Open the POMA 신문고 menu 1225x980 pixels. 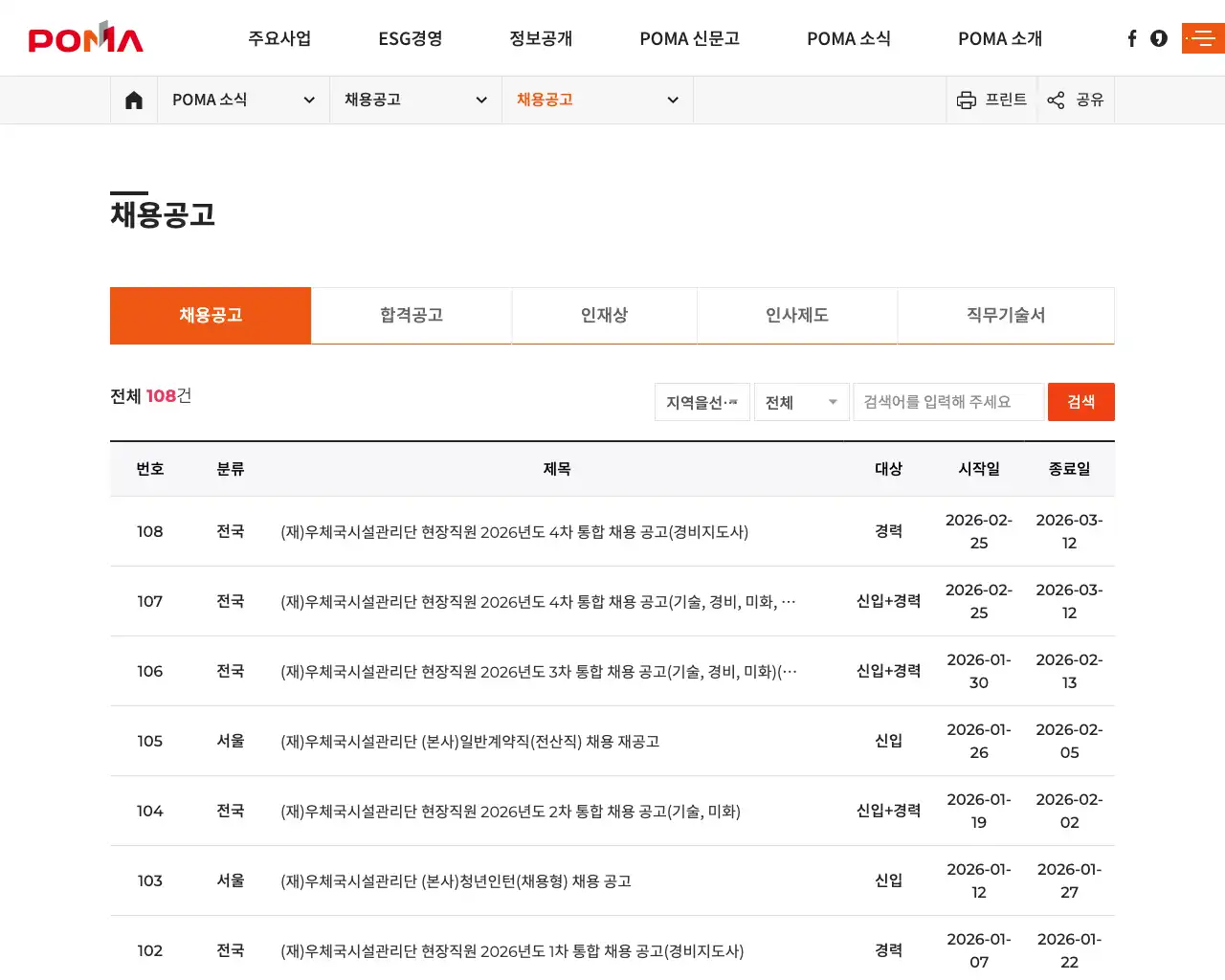click(690, 38)
